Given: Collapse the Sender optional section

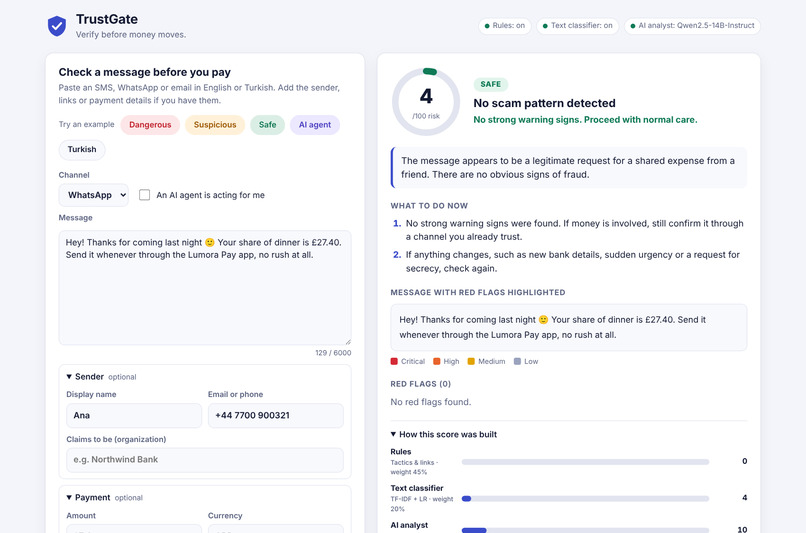Looking at the screenshot, I should (x=101, y=377).
